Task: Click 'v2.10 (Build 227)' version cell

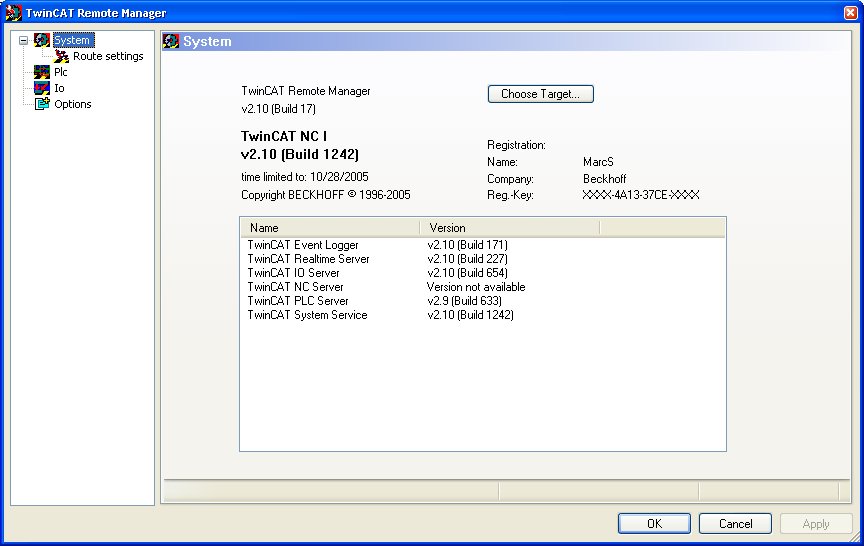Action: pos(467,259)
